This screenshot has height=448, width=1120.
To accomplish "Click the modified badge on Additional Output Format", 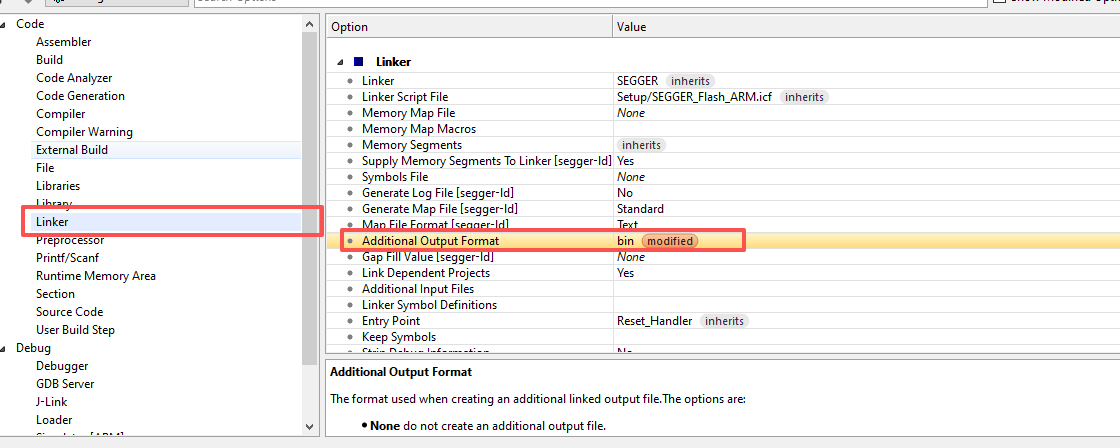I will click(669, 241).
